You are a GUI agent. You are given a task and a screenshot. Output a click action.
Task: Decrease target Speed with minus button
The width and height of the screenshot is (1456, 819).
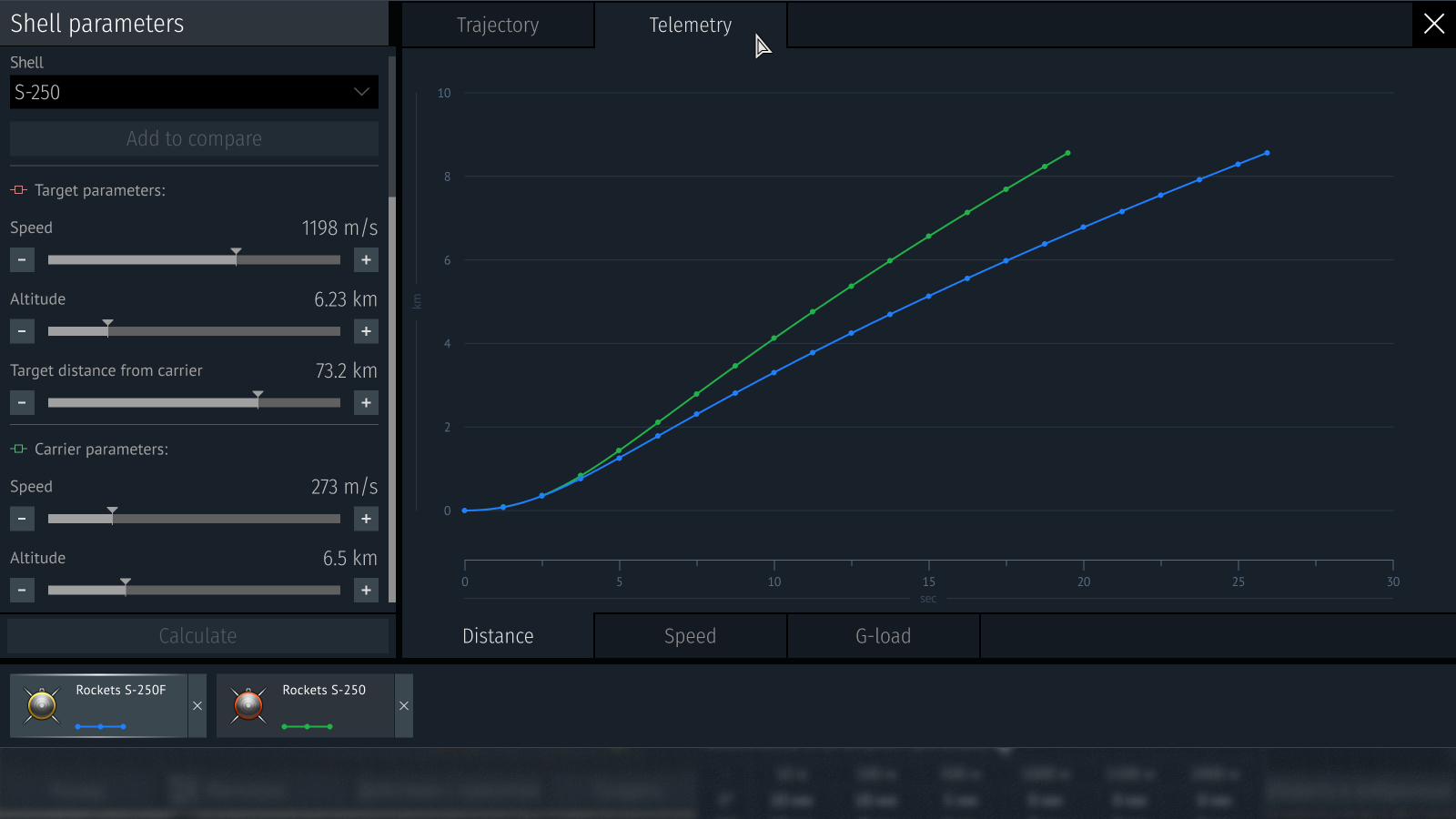click(x=22, y=260)
